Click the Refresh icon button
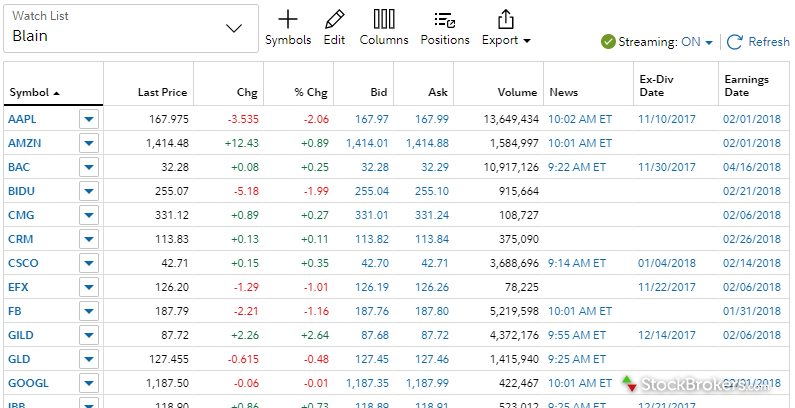 pos(735,42)
